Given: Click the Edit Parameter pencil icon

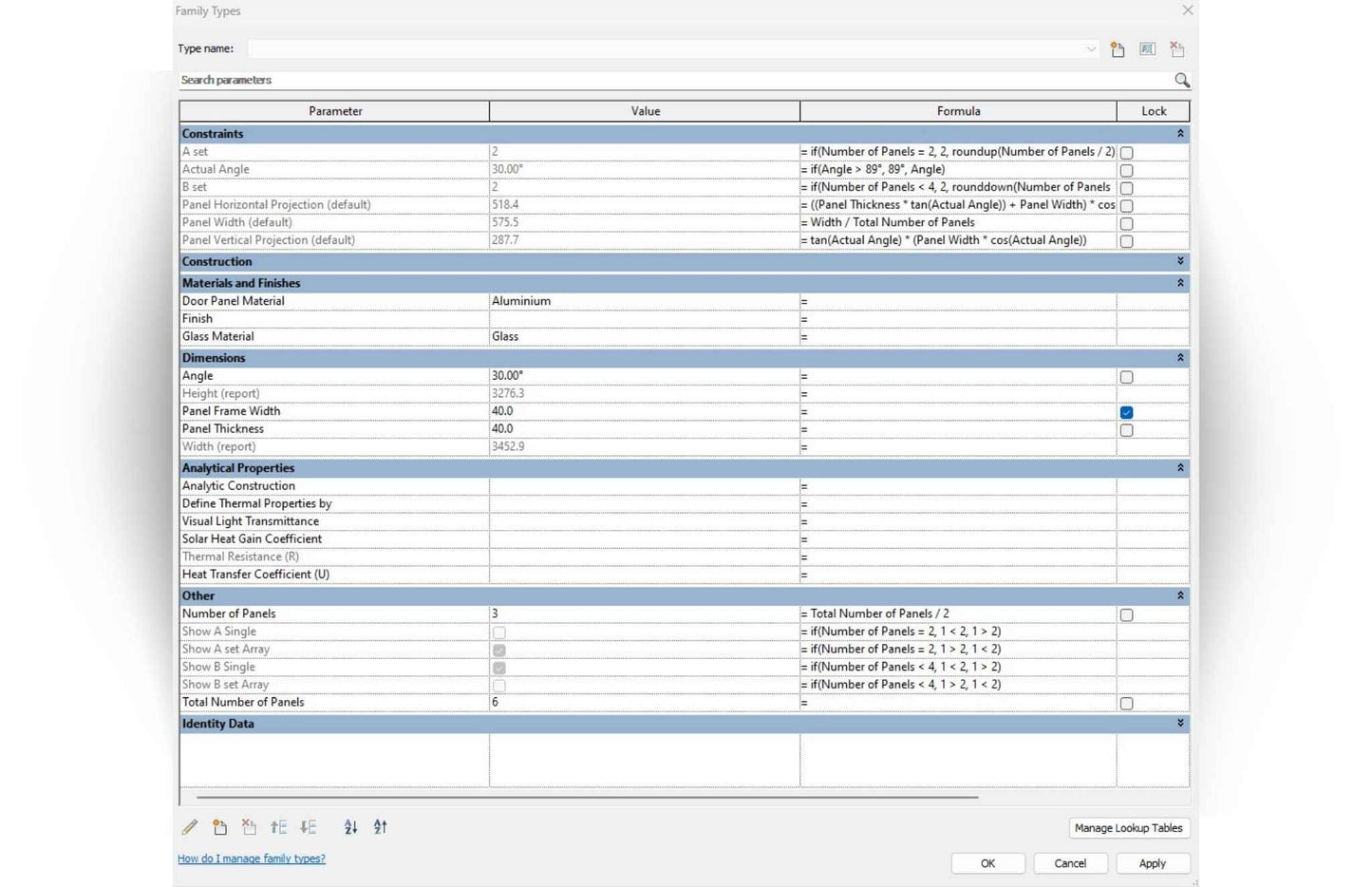Looking at the screenshot, I should point(190,827).
